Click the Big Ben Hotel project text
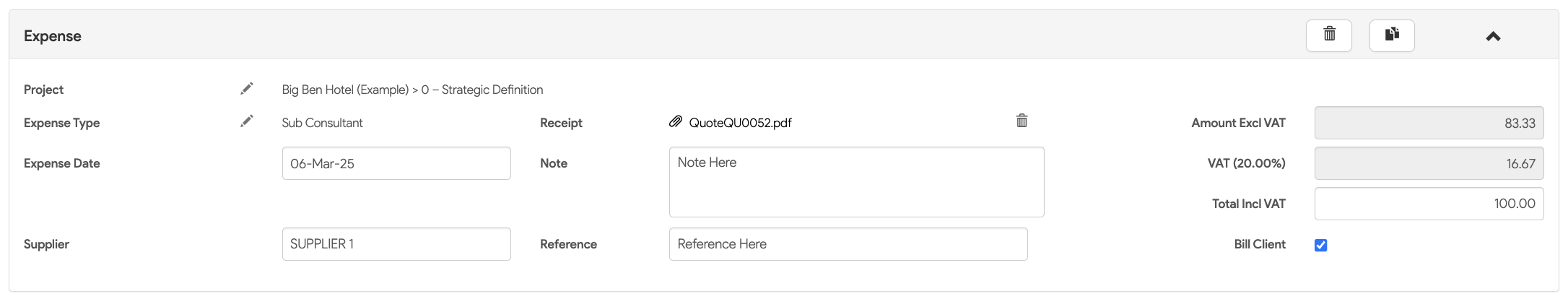This screenshot has width=1568, height=299. pyautogui.click(x=412, y=90)
